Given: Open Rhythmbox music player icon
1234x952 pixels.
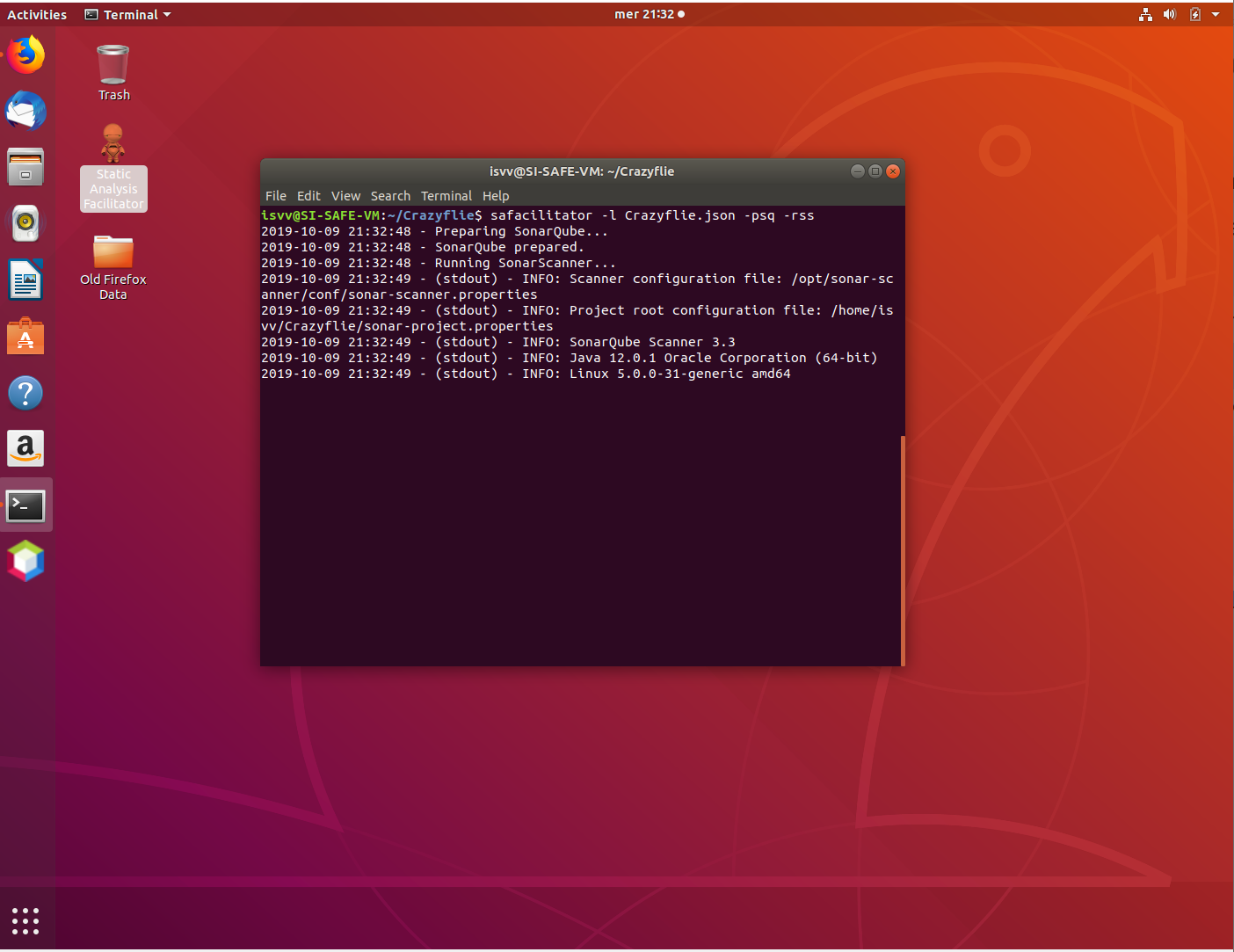Looking at the screenshot, I should pos(25,223).
